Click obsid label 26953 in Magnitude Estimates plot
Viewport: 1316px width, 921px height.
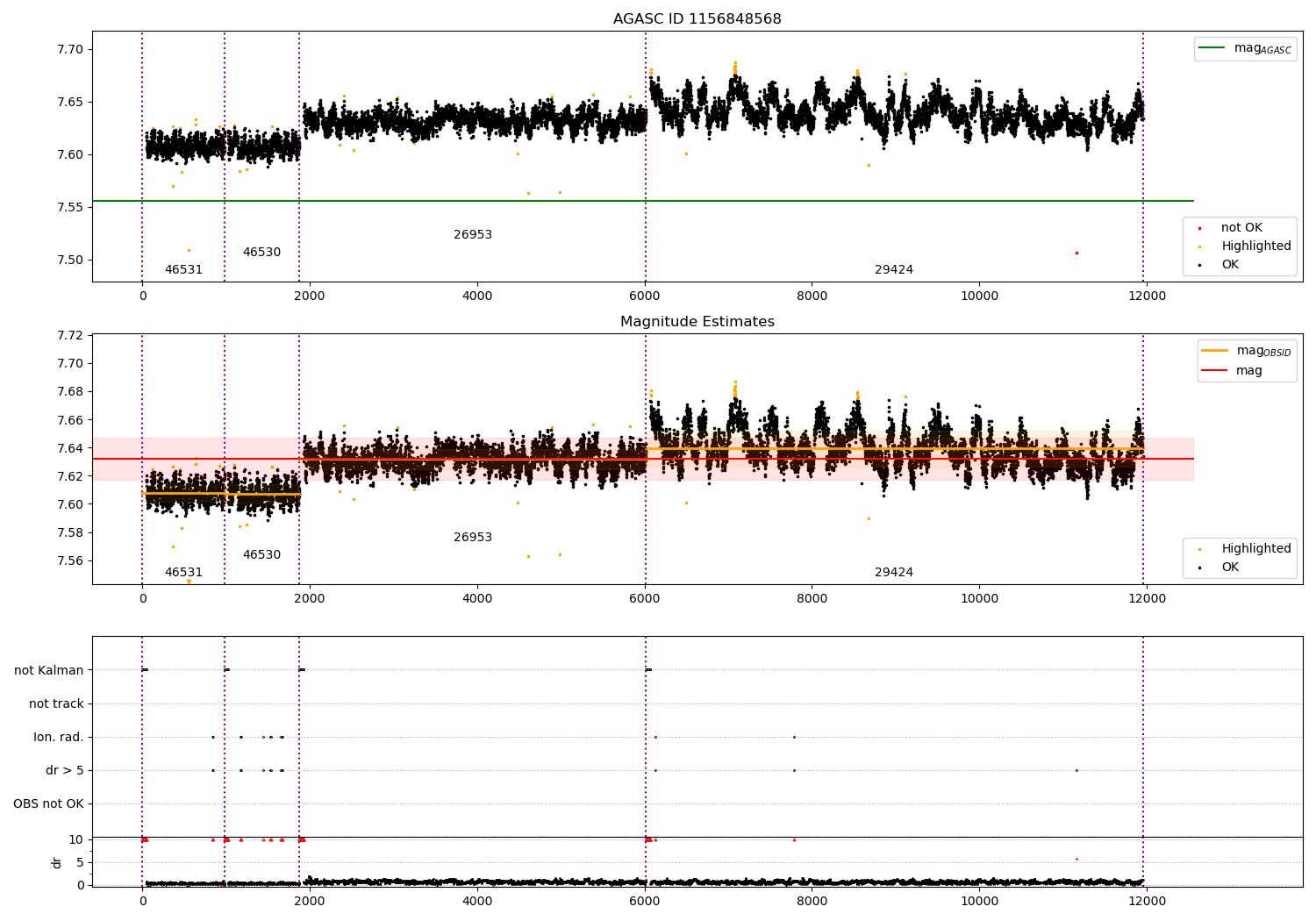pos(473,538)
